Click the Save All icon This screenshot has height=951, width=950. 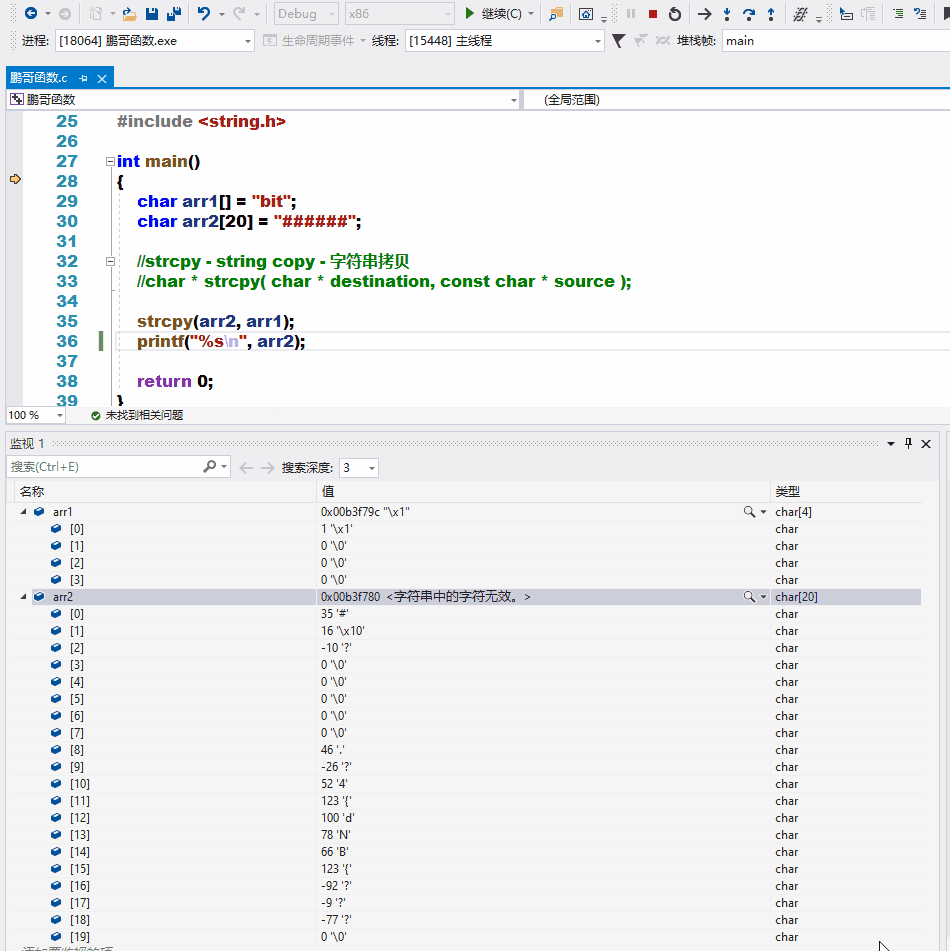click(174, 13)
